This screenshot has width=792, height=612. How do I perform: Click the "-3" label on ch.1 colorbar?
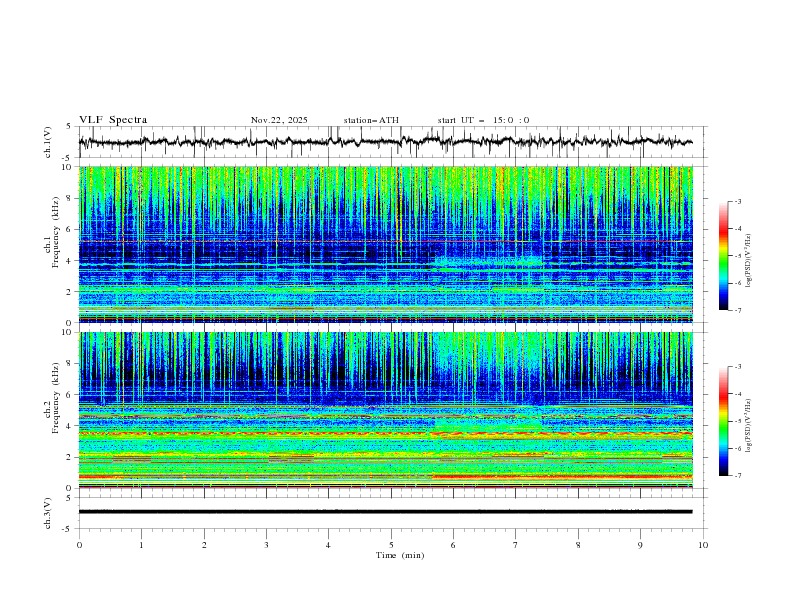pyautogui.click(x=738, y=201)
